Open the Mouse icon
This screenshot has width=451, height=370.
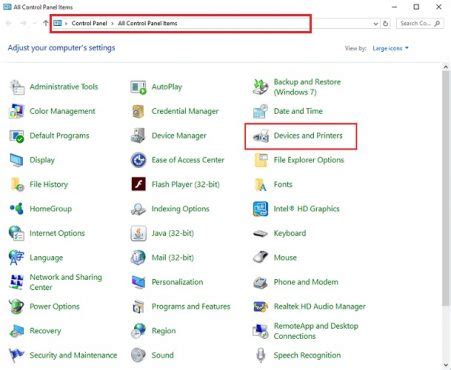coord(261,257)
